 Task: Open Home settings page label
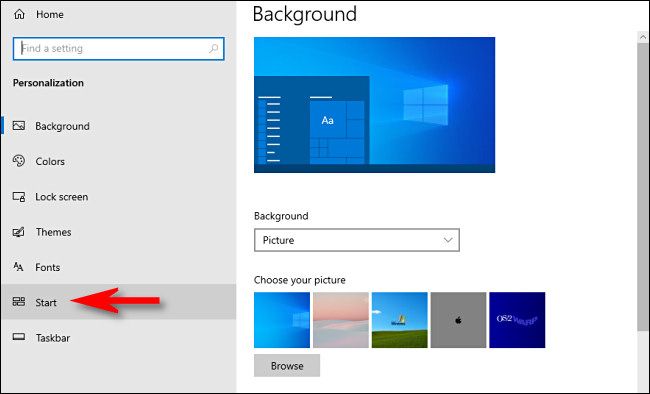click(50, 15)
